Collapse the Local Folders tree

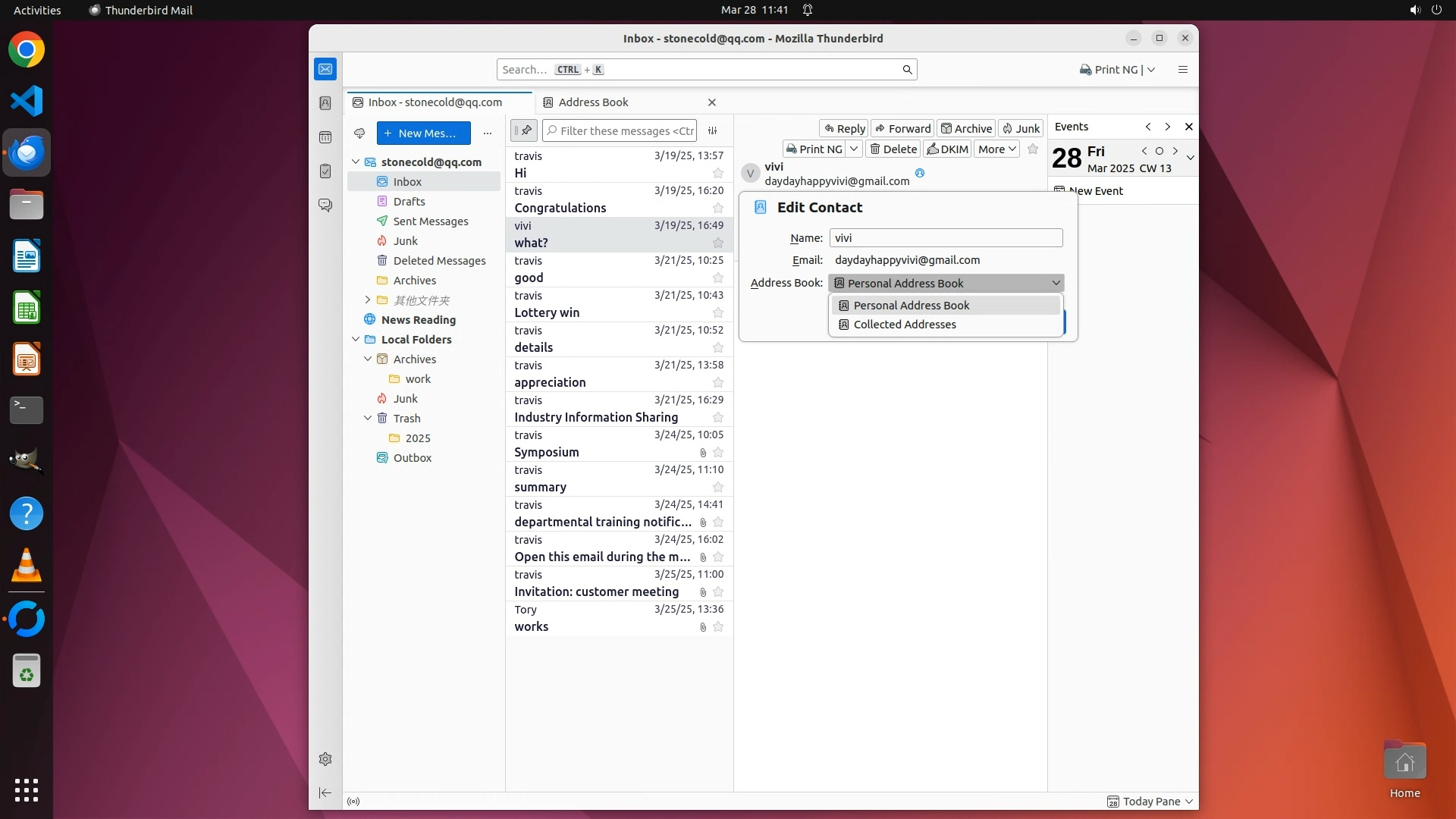pyautogui.click(x=356, y=340)
